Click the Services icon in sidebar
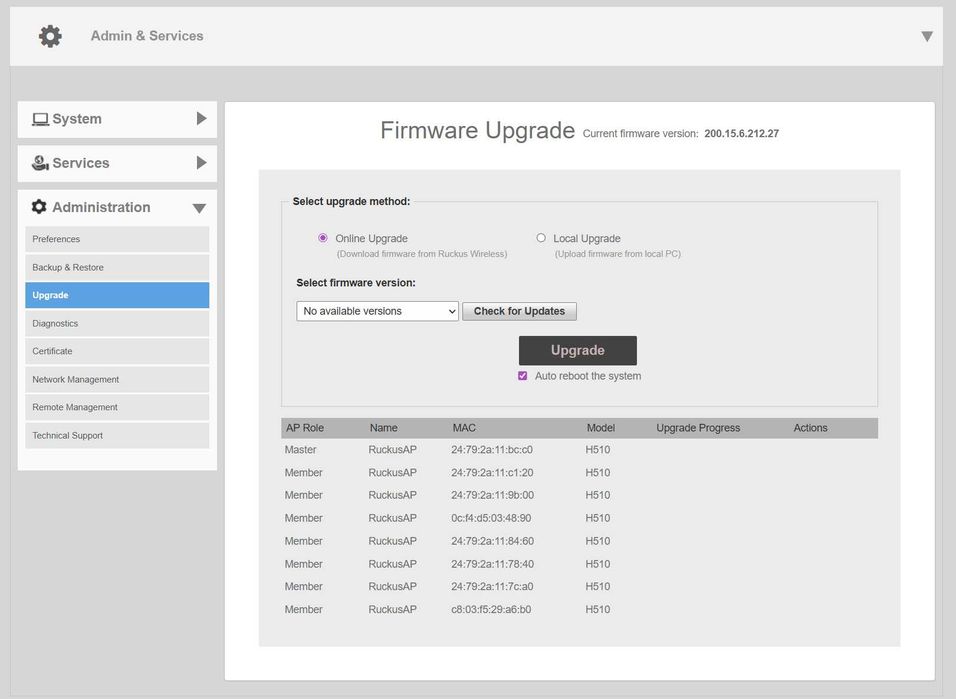Screen dimensions: 956x699 tap(40, 163)
